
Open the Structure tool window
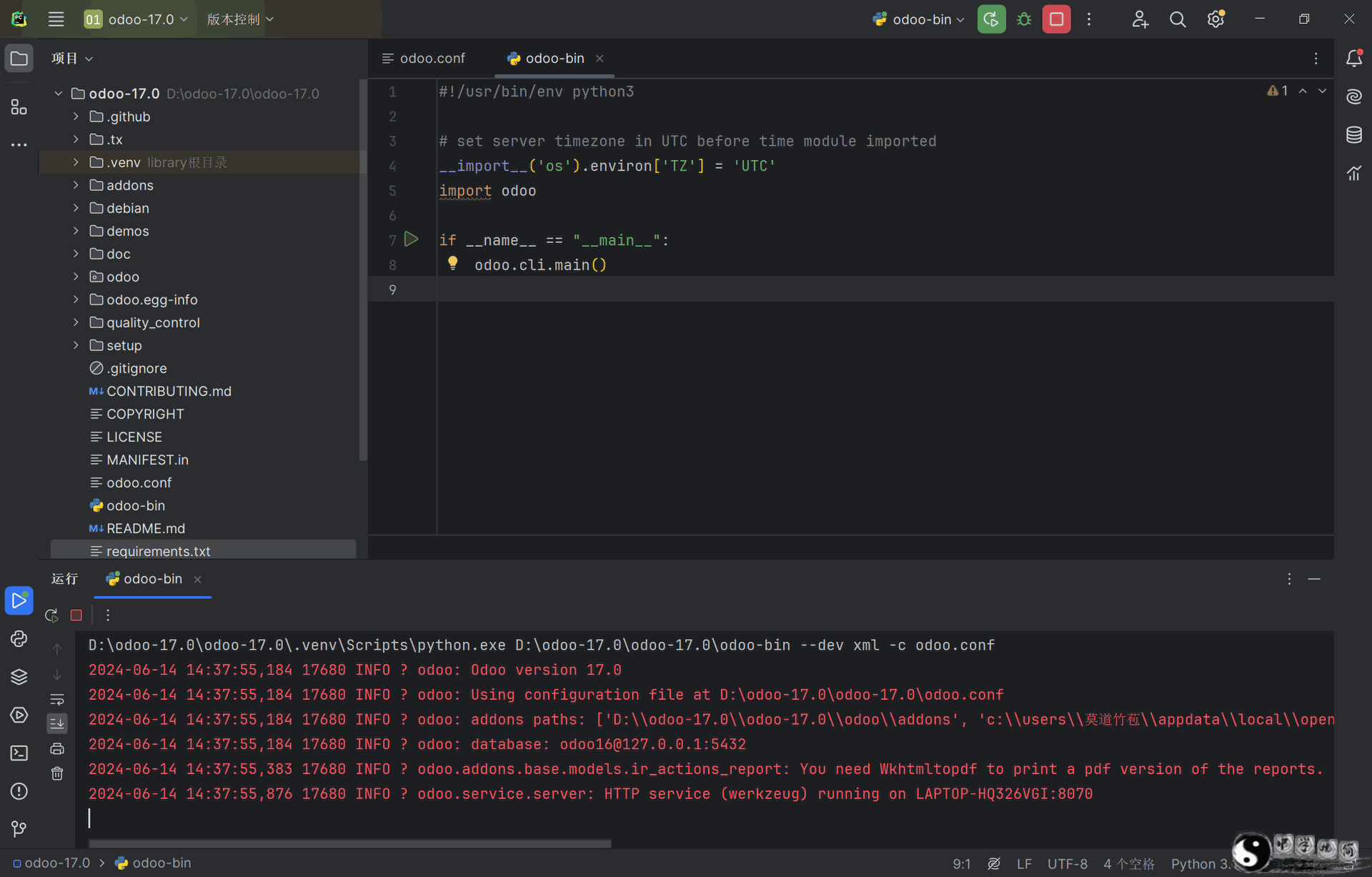pos(19,107)
